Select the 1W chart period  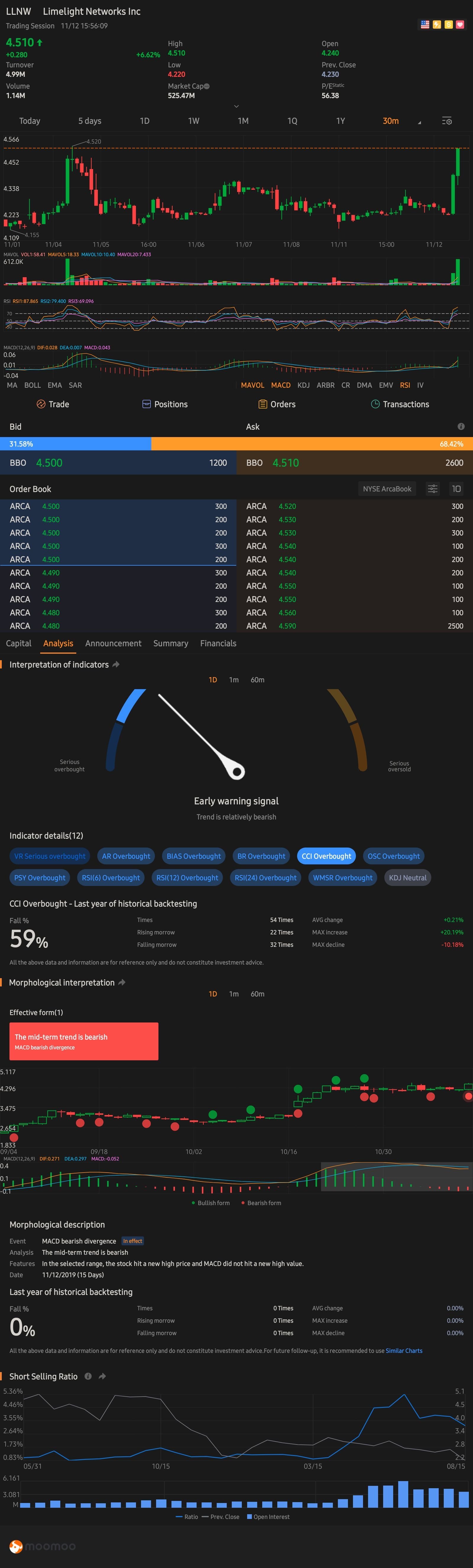(194, 121)
